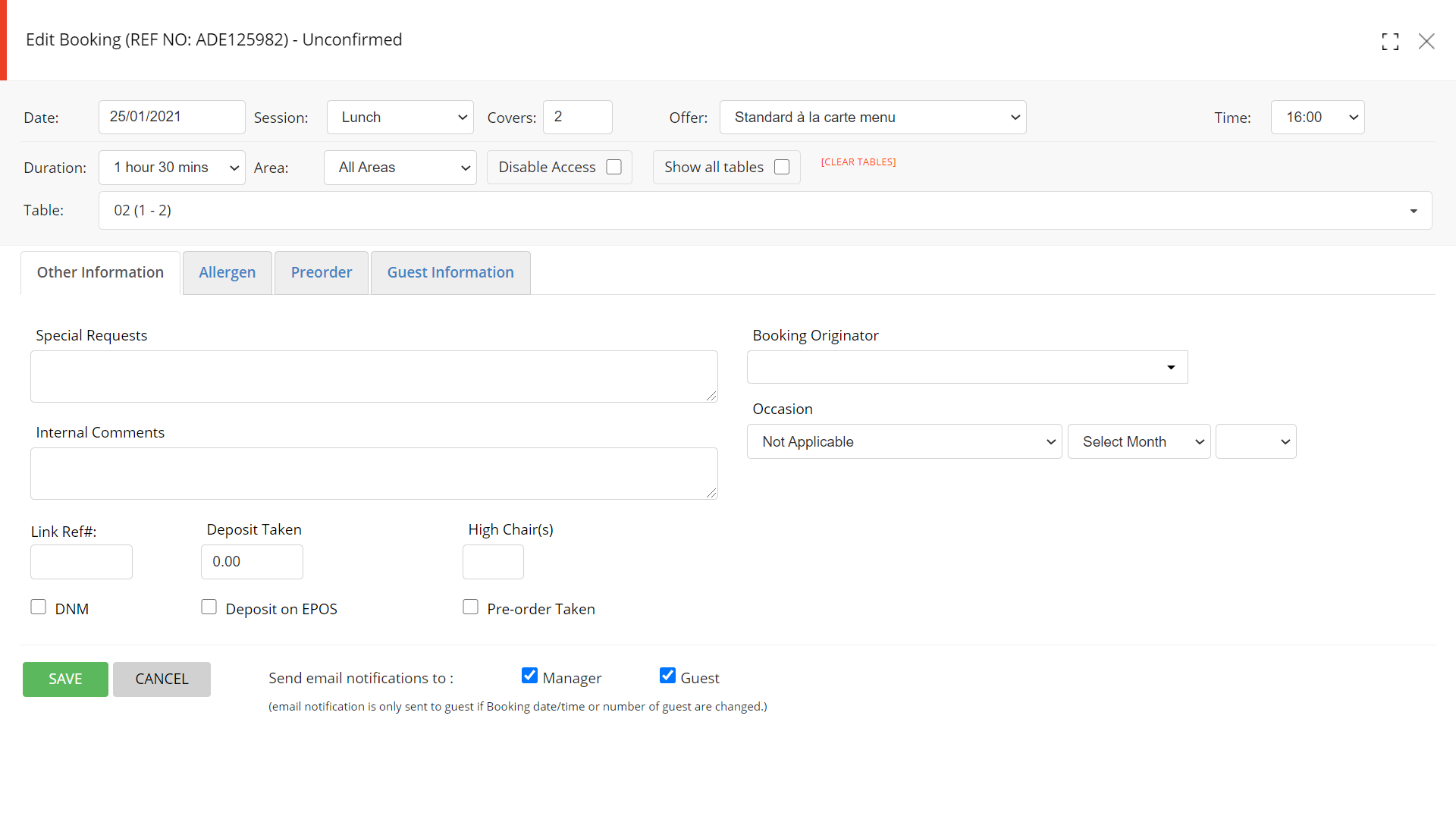This screenshot has height=819, width=1456.
Task: Open the Area dropdown showing All Areas
Action: [400, 168]
